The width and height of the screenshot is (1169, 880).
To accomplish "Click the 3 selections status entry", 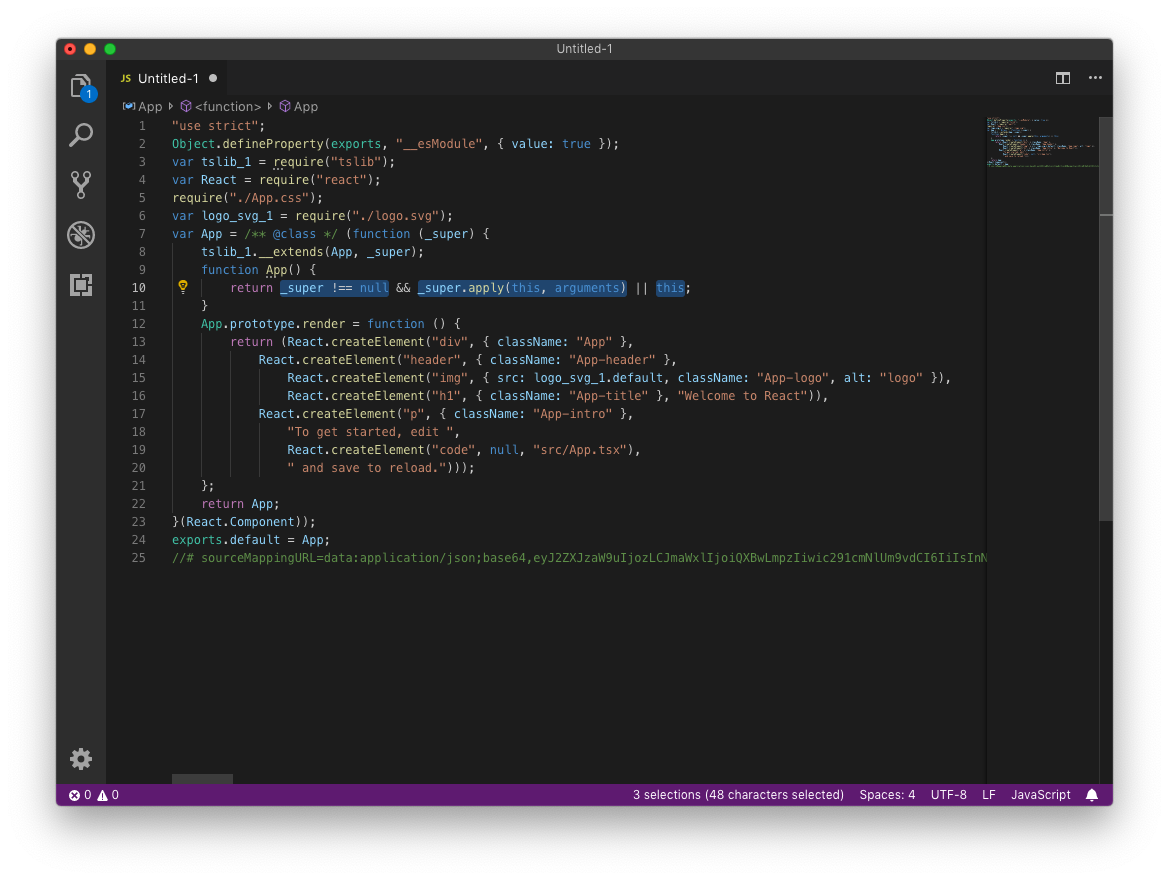I will 738,794.
